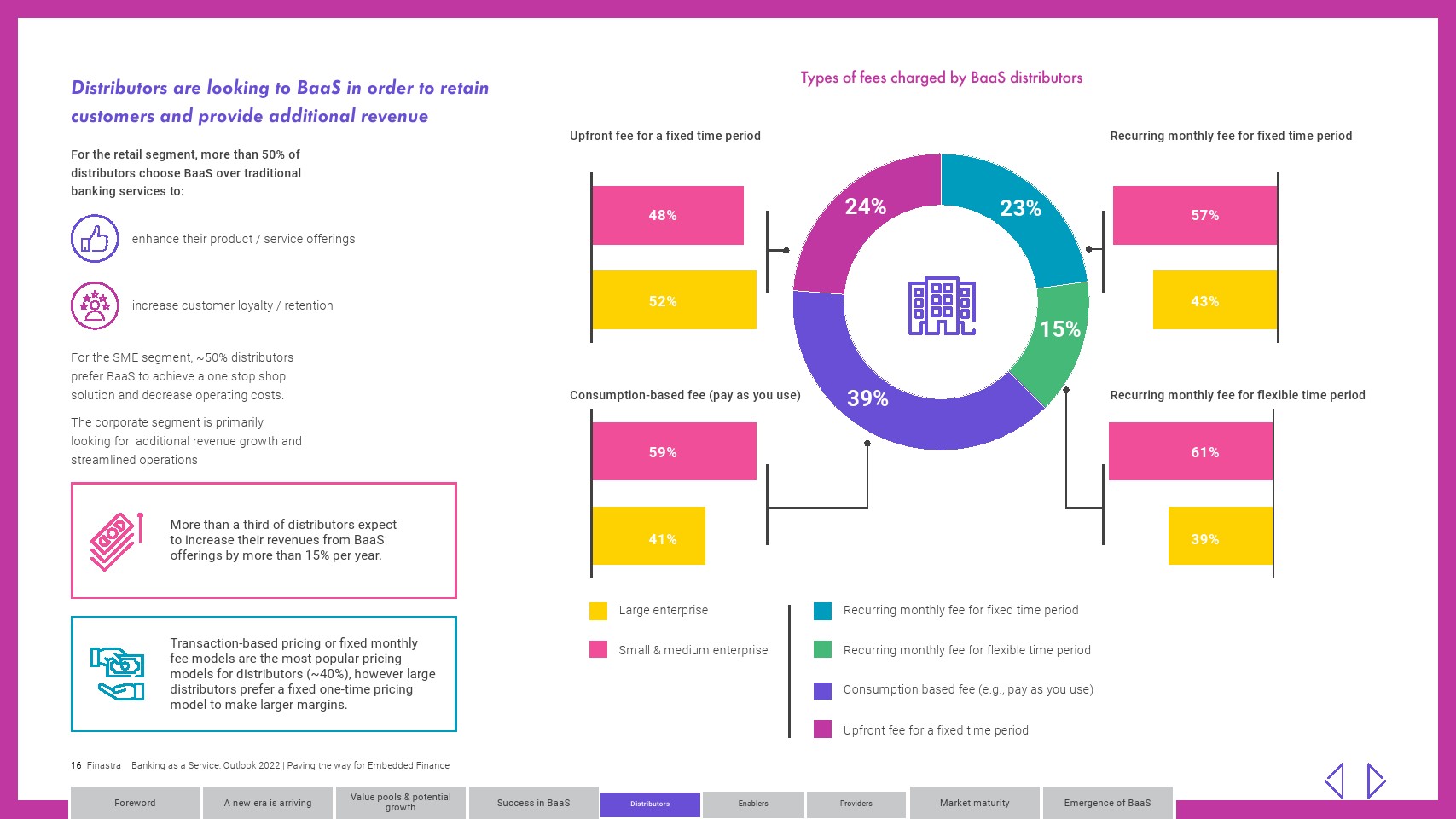
Task: Select the Success in BaaS tab
Action: [533, 803]
